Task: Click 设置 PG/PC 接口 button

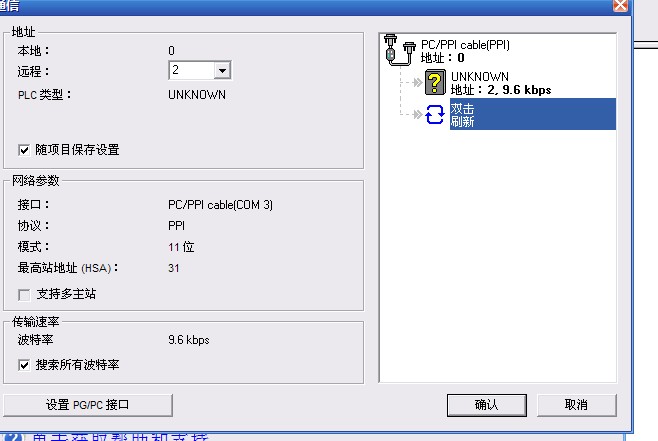Action: coord(88,405)
